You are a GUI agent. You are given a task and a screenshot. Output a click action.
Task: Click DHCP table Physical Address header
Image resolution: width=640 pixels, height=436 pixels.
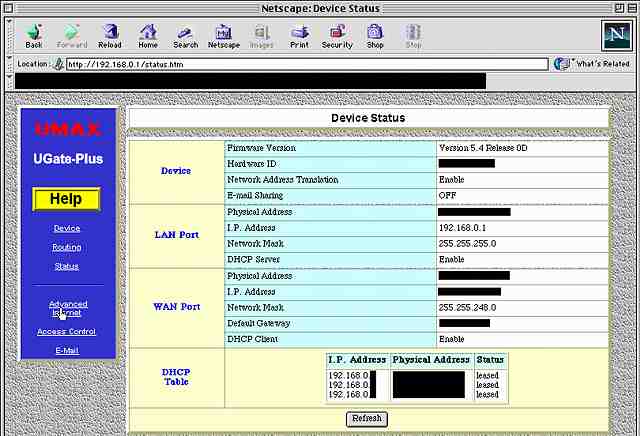pyautogui.click(x=431, y=360)
